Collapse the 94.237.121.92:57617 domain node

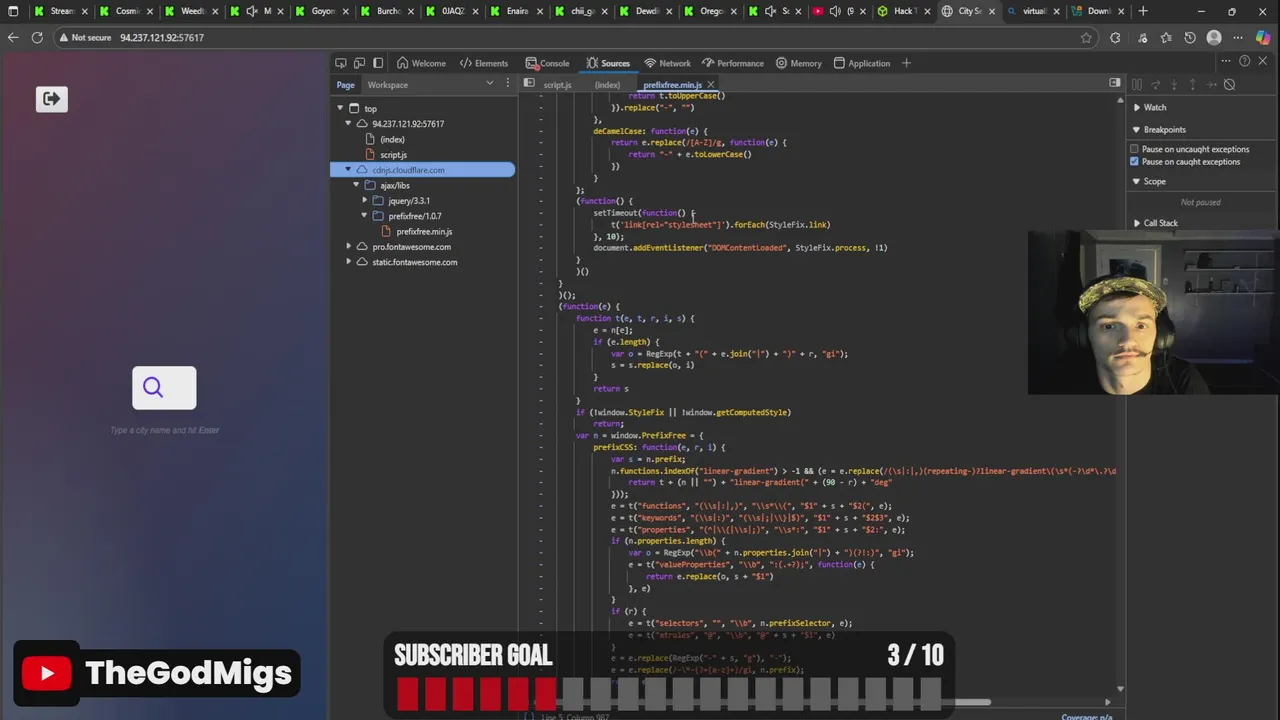pyautogui.click(x=348, y=124)
